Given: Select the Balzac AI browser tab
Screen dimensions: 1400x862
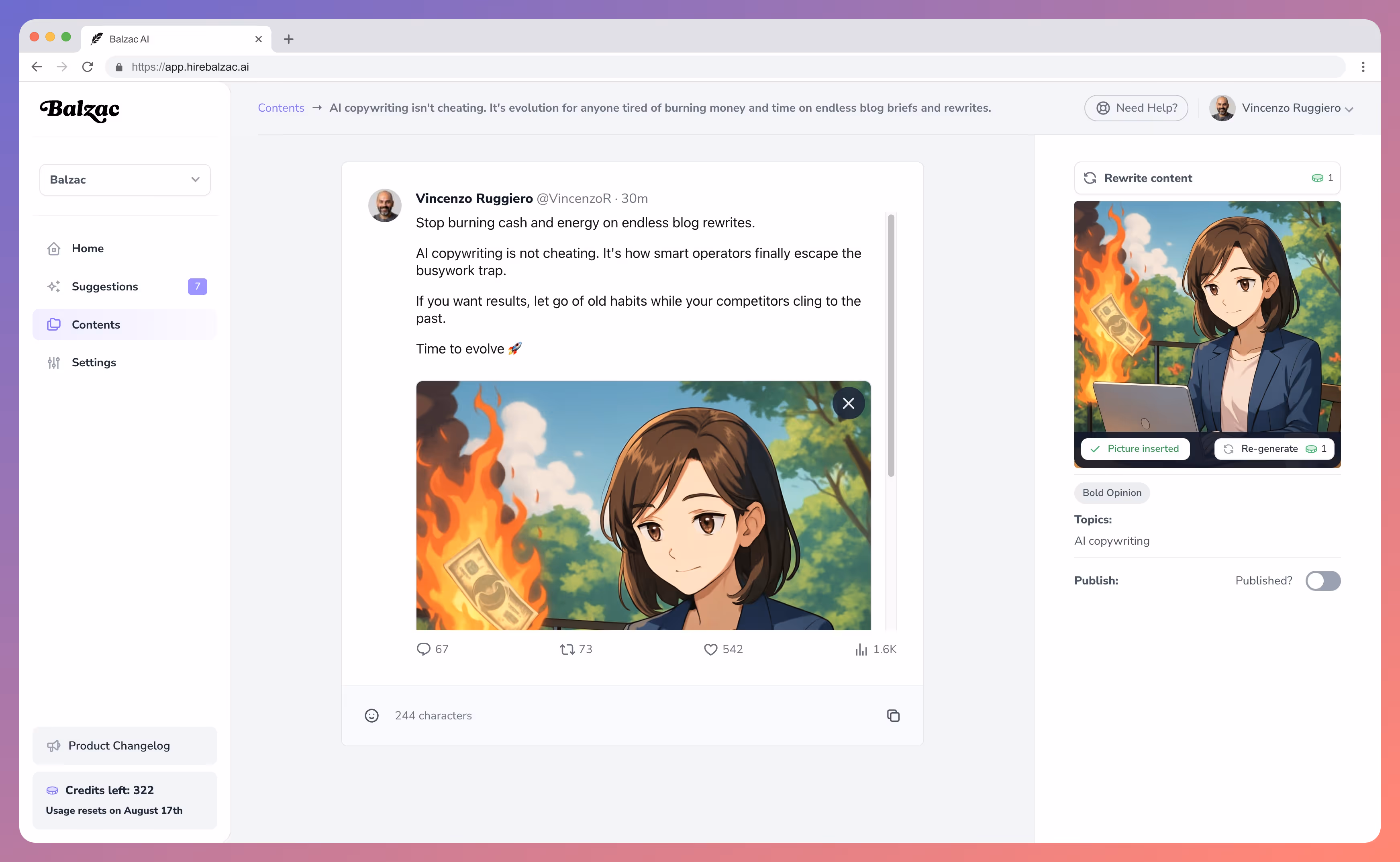Looking at the screenshot, I should (176, 39).
